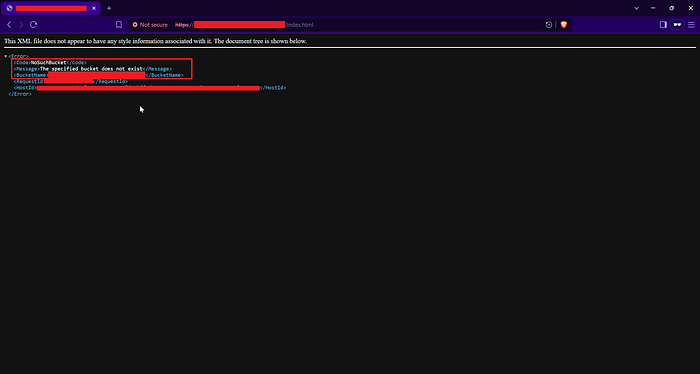Collapse the Error XML node

tap(5, 56)
